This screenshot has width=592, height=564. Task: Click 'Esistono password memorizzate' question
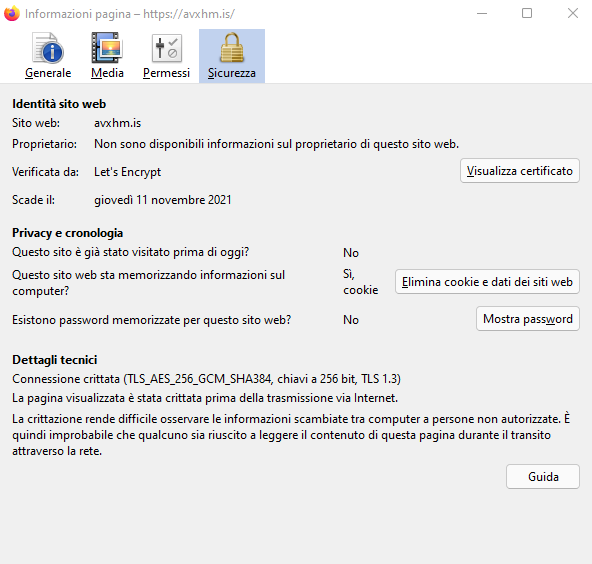point(152,320)
